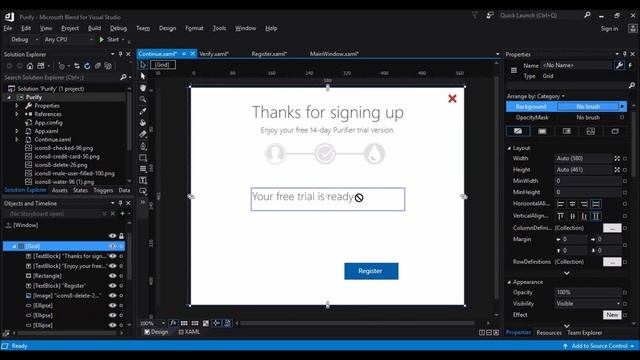The width and height of the screenshot is (640, 360).
Task: Open the Format menu
Action: [x=194, y=28]
